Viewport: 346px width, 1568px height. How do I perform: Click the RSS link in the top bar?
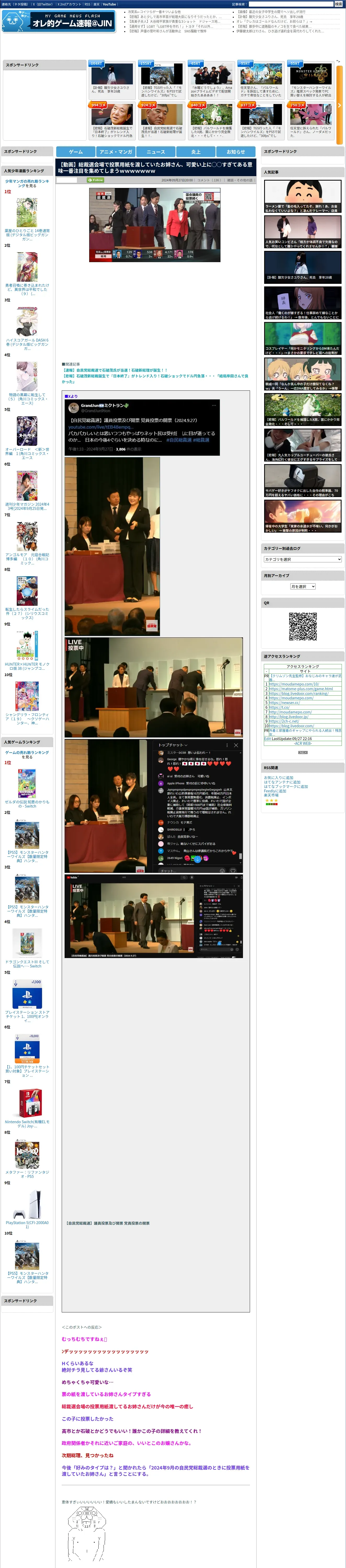87,4
